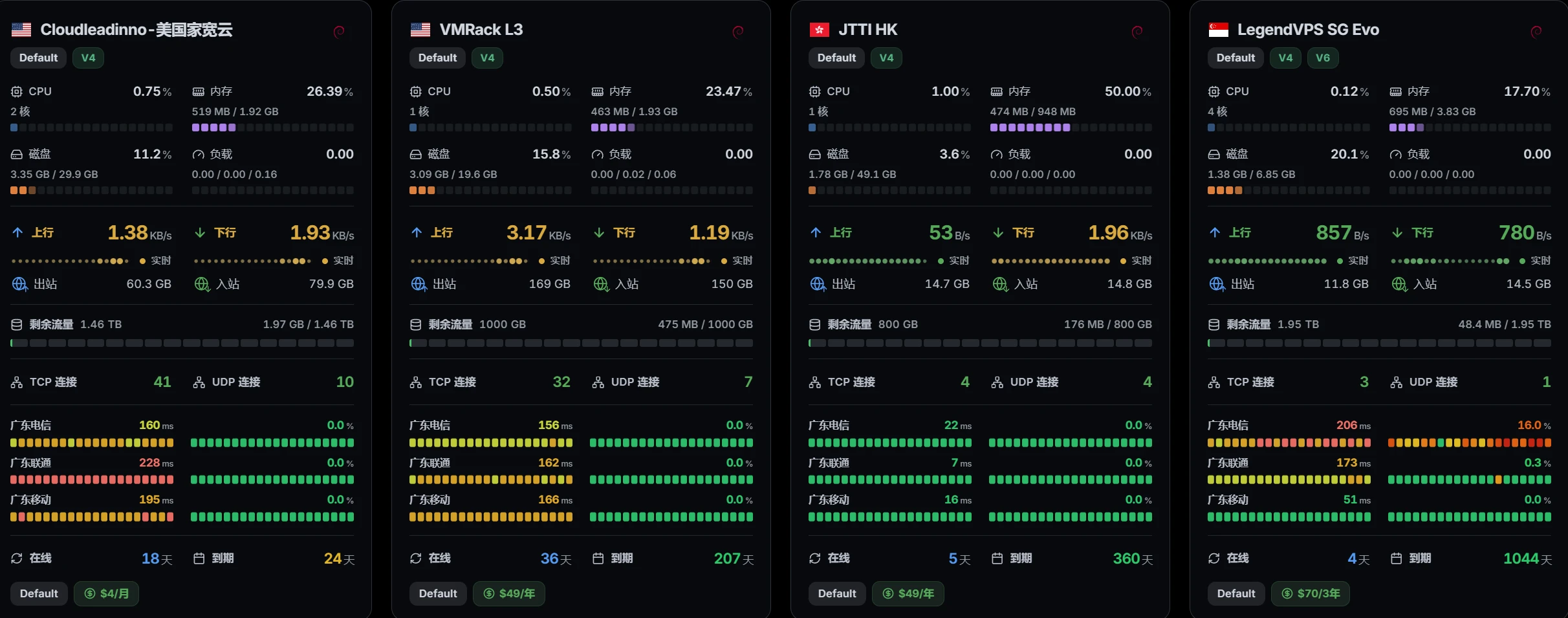1568x618 pixels.
Task: Click the $49/年 price badge on JTTI HK
Action: click(x=908, y=593)
